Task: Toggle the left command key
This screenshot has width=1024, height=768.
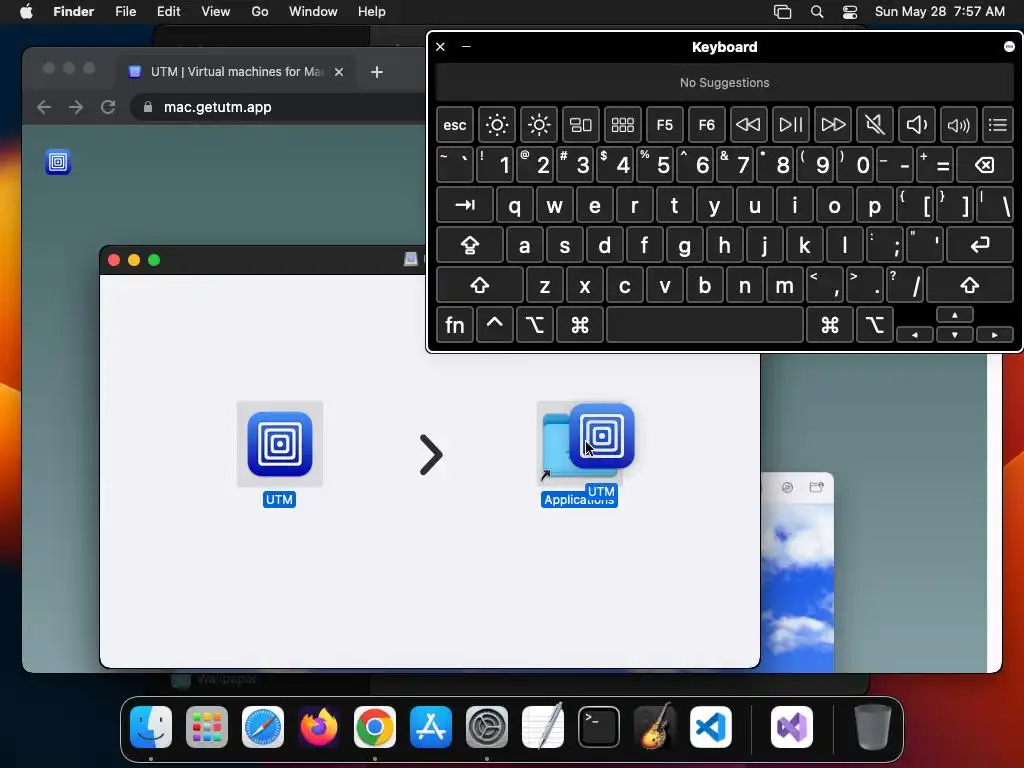Action: (x=580, y=325)
